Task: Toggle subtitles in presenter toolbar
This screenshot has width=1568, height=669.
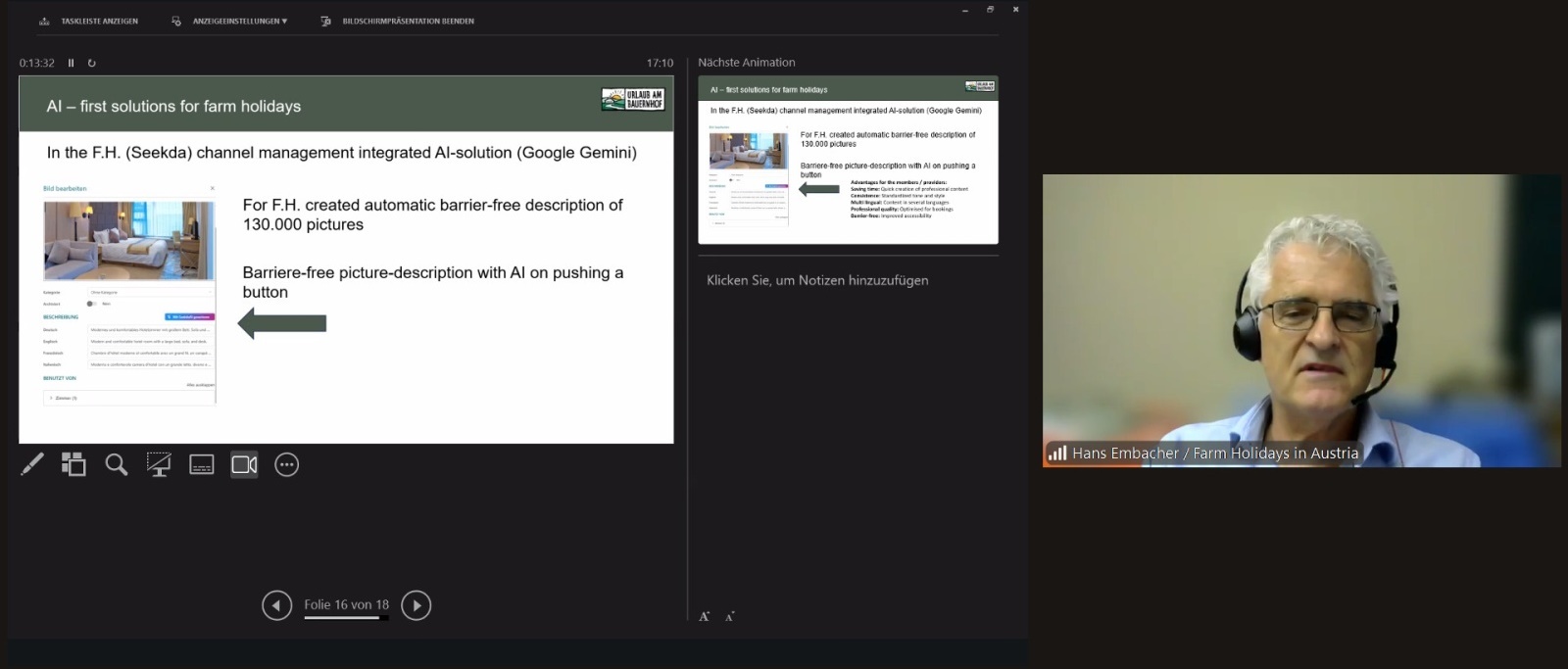Action: pos(202,464)
